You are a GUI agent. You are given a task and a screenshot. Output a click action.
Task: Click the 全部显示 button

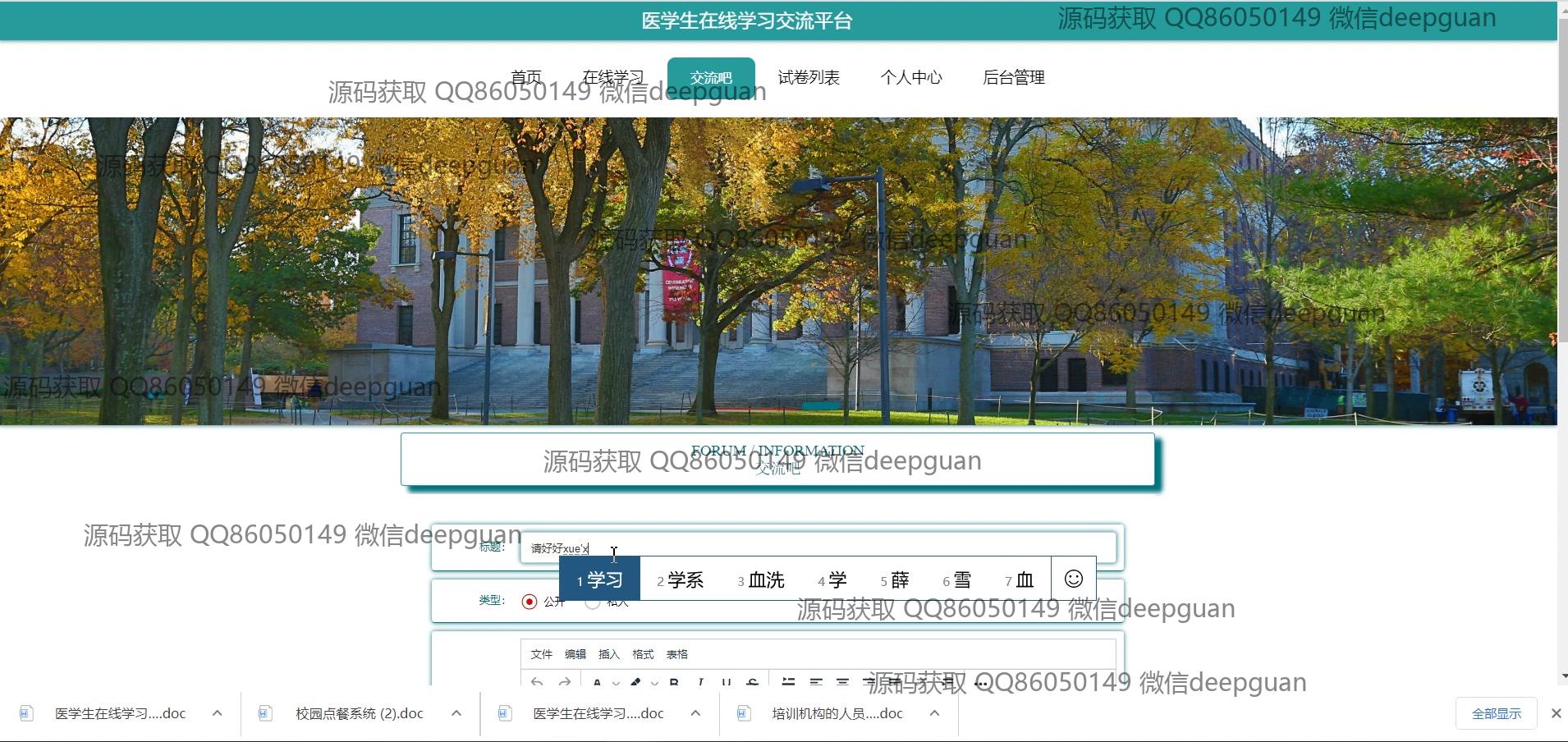point(1496,713)
